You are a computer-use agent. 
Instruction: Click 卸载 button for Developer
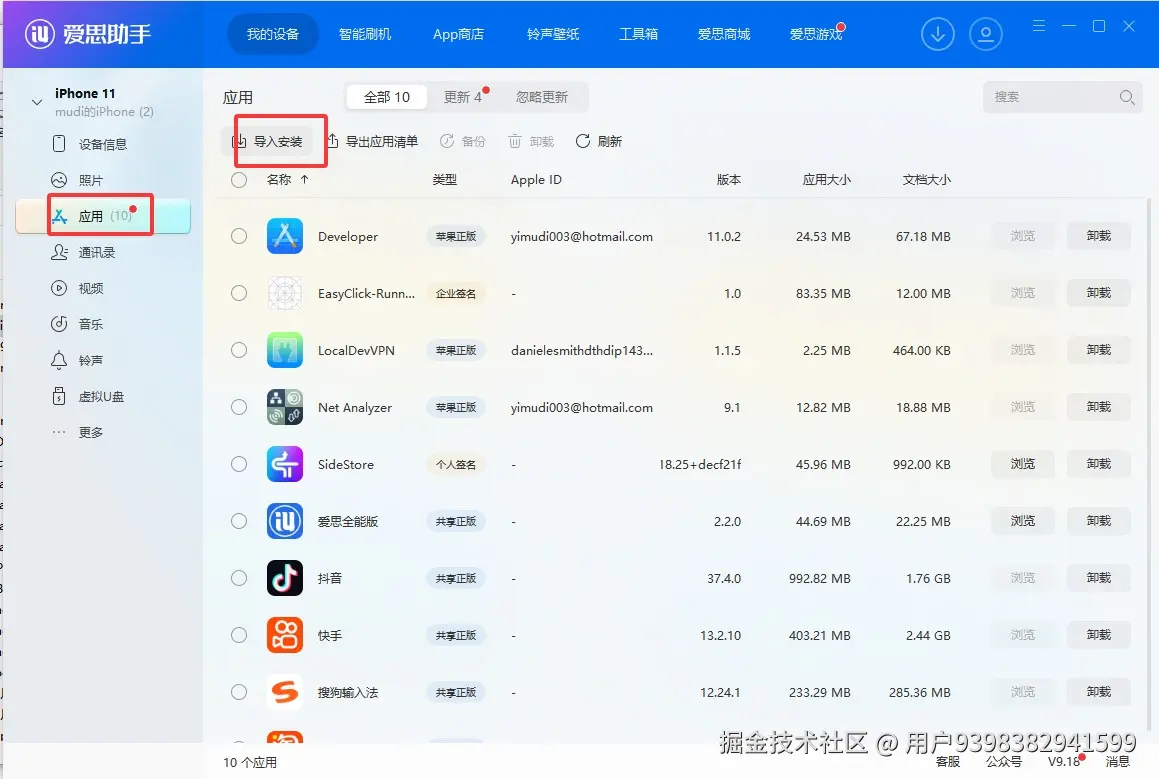[x=1099, y=236]
